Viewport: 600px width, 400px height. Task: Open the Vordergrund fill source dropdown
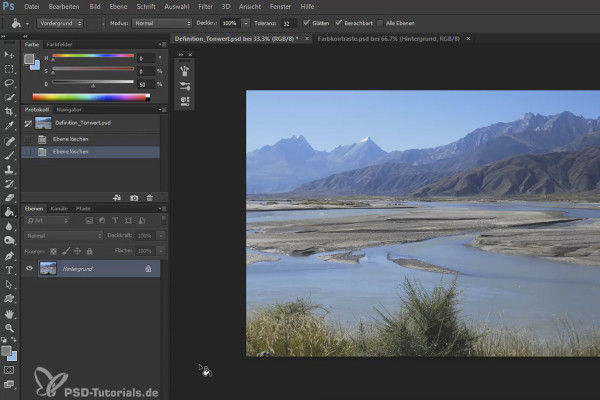[x=60, y=23]
